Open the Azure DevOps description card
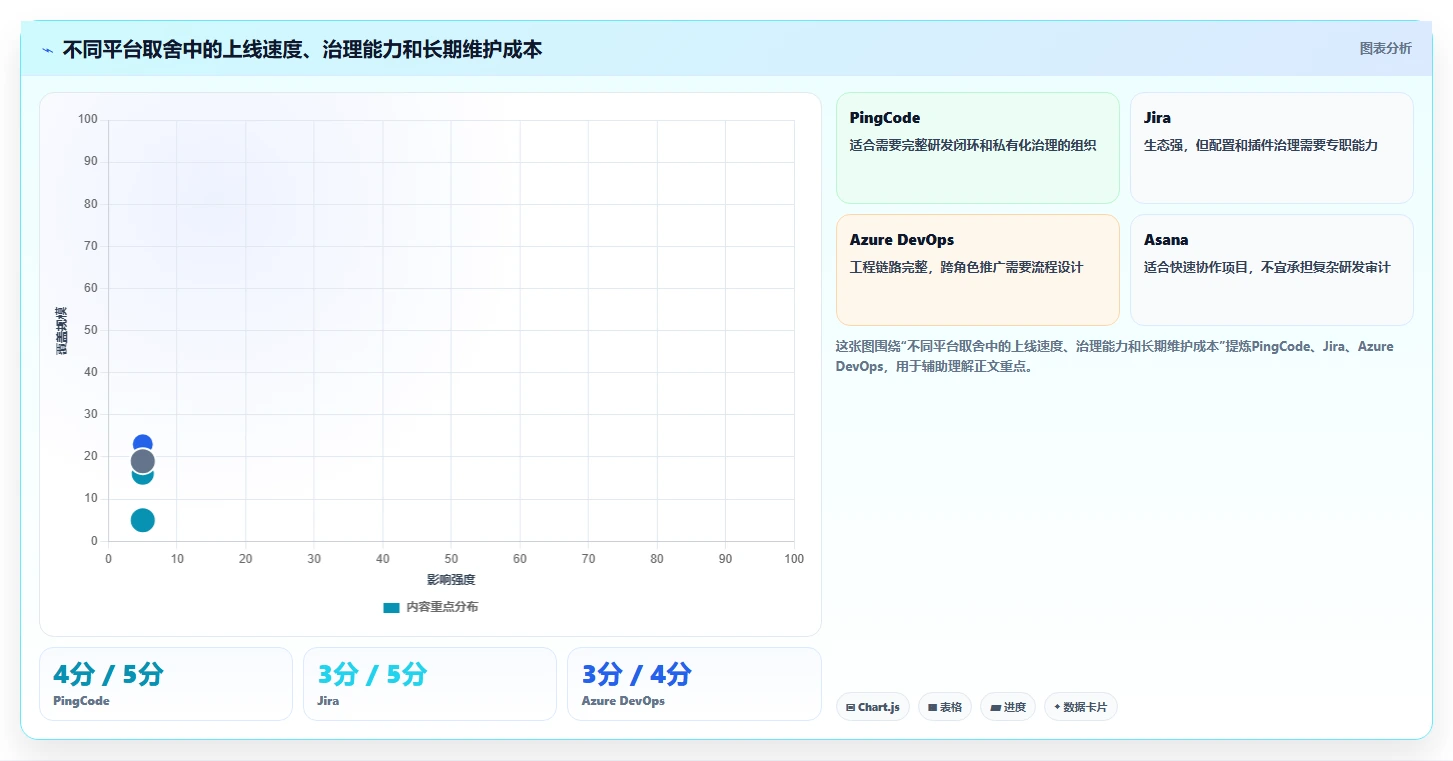The image size is (1453, 761). pyautogui.click(x=978, y=270)
